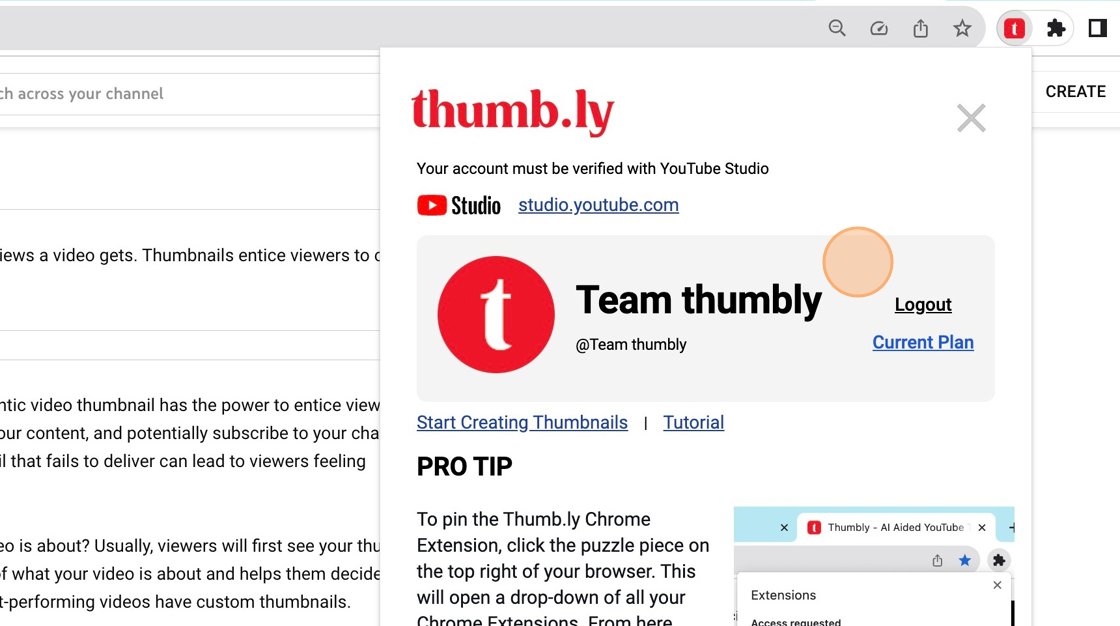1120x626 pixels.
Task: Click the verification notice text
Action: click(593, 169)
